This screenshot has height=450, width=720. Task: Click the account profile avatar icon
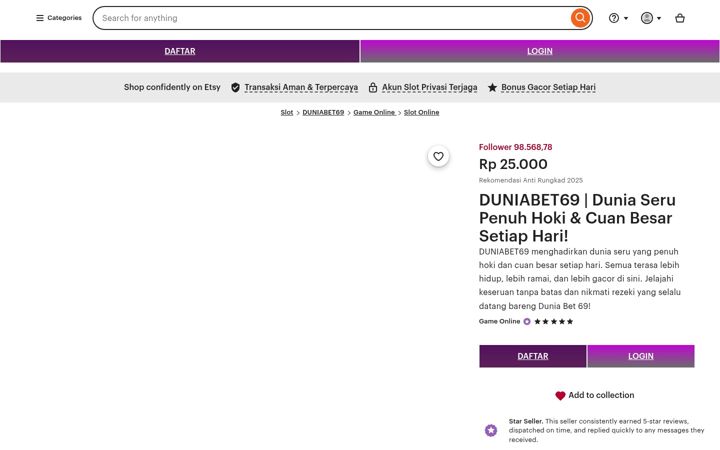click(x=647, y=18)
